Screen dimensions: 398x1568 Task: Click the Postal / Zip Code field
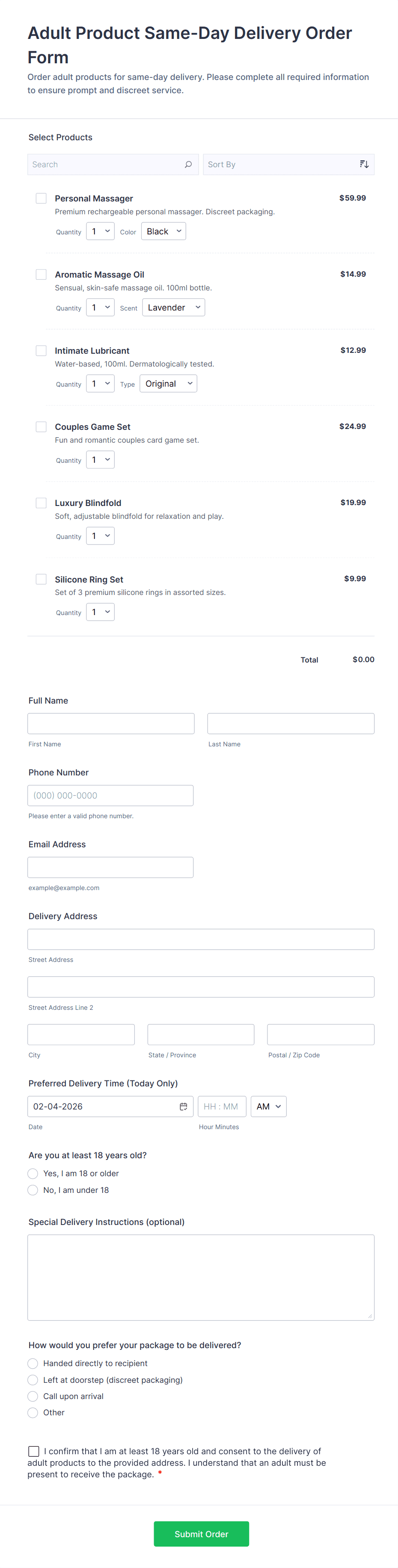tap(321, 1035)
